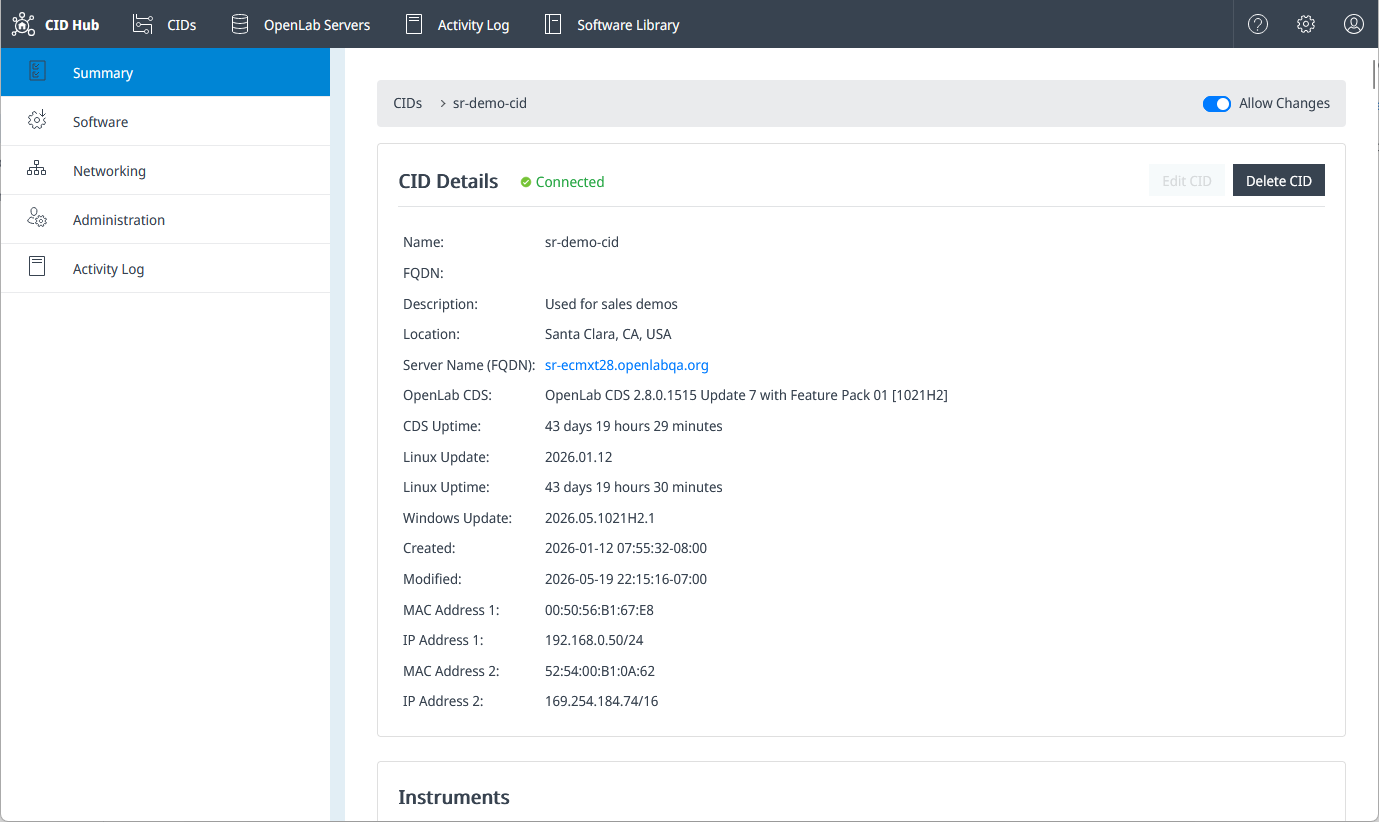This screenshot has height=822, width=1379.
Task: Click Windows Update value 2026.05.1021H2.1
Action: pyautogui.click(x=600, y=518)
